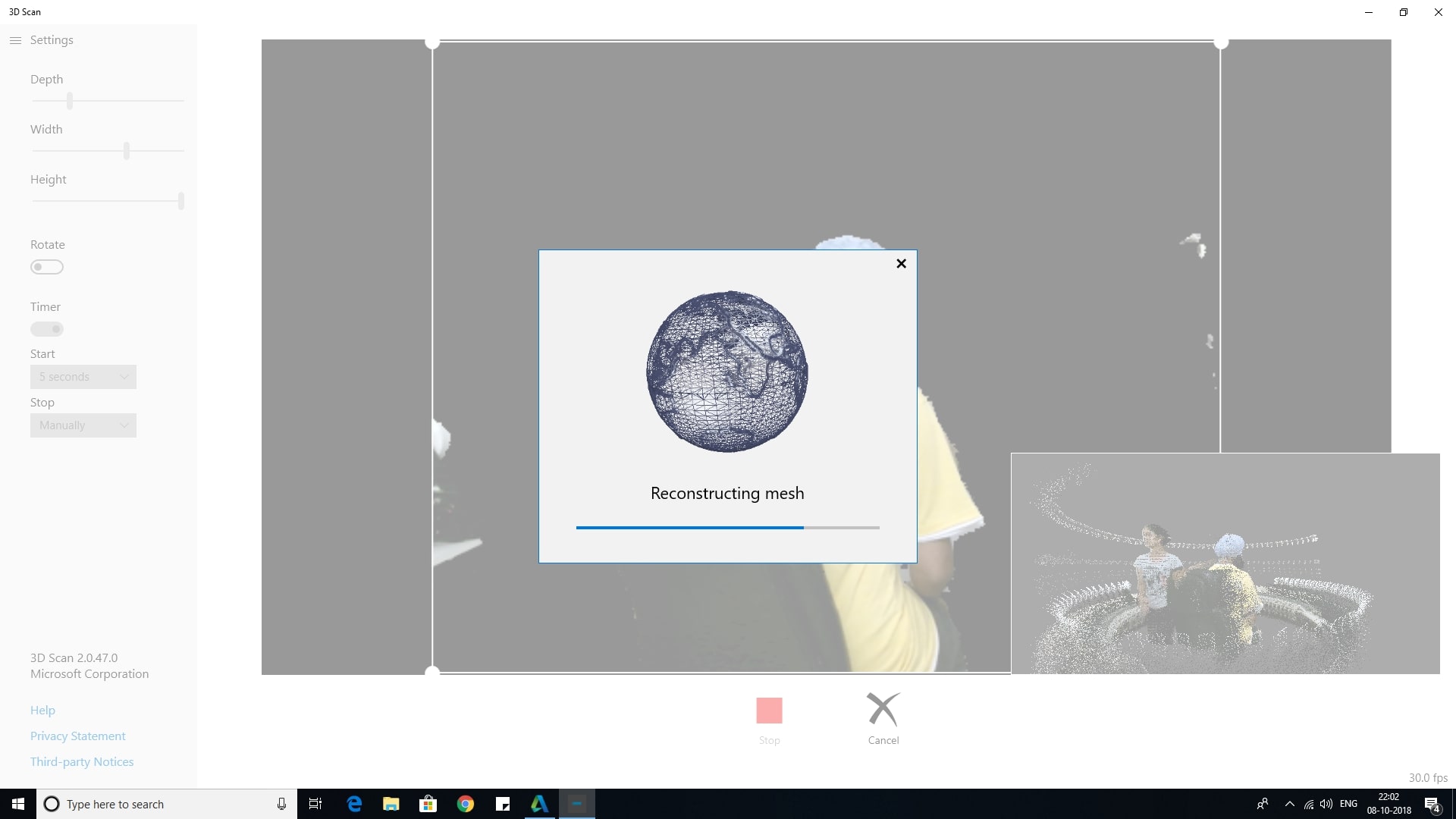Screen dimensions: 1456x819
Task: Open the People icon in system tray
Action: [1263, 804]
